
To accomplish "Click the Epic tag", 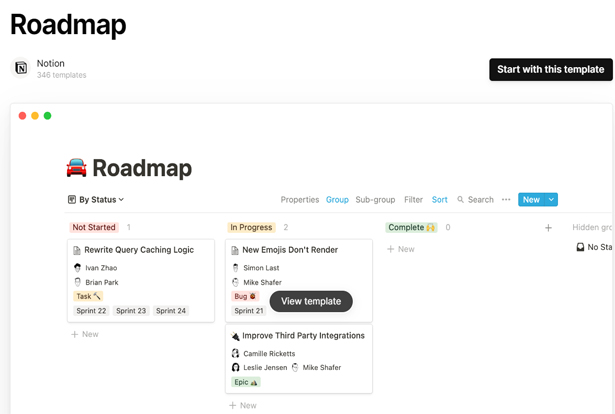I will point(246,382).
